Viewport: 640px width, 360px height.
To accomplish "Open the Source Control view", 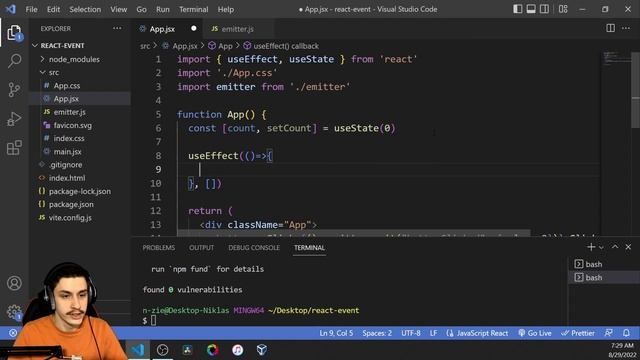I will 14,90.
